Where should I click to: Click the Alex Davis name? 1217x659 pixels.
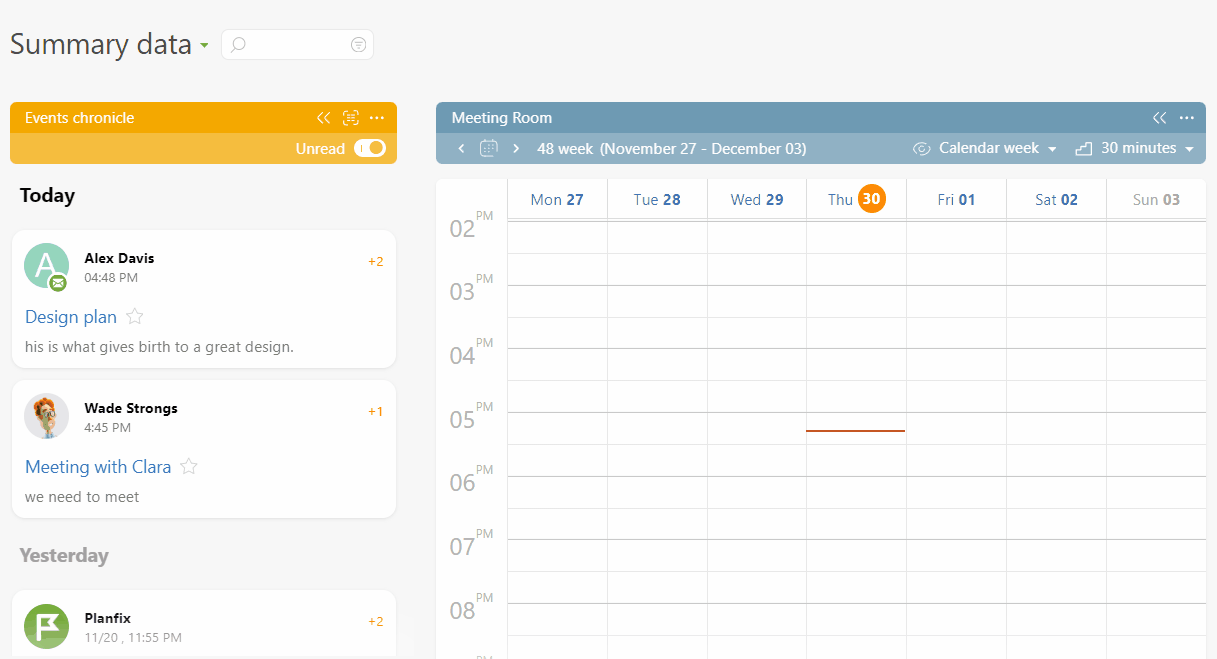click(119, 258)
